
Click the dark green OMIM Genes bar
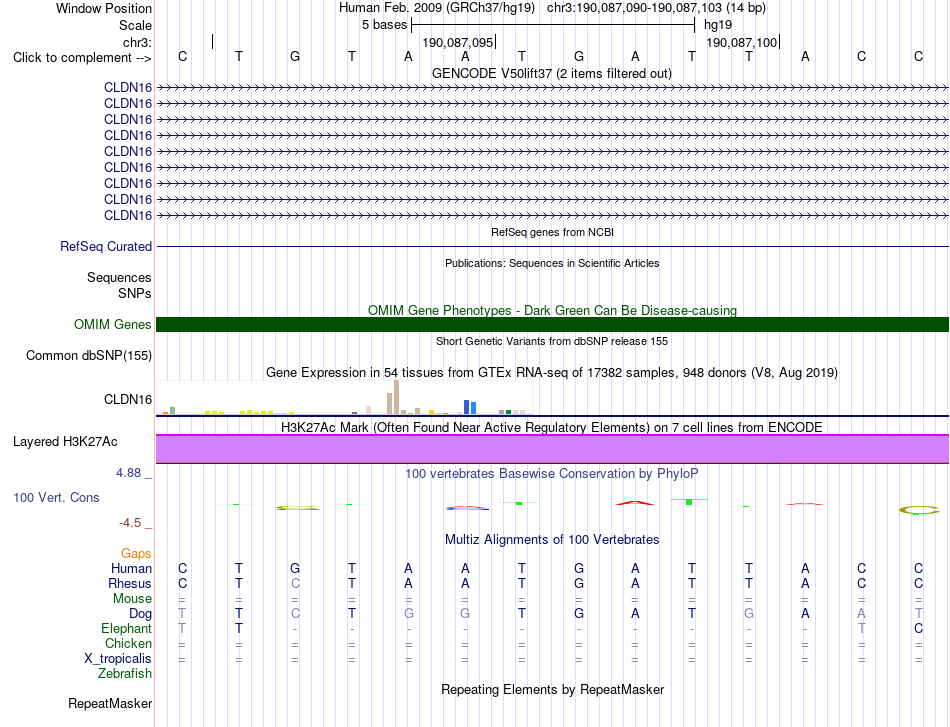click(x=552, y=324)
